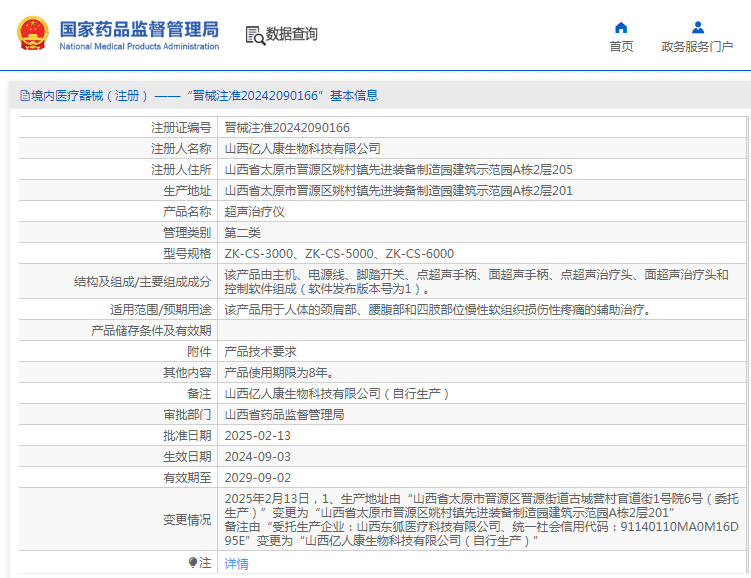Click the 首页 home icon
This screenshot has height=578, width=751.
click(621, 27)
